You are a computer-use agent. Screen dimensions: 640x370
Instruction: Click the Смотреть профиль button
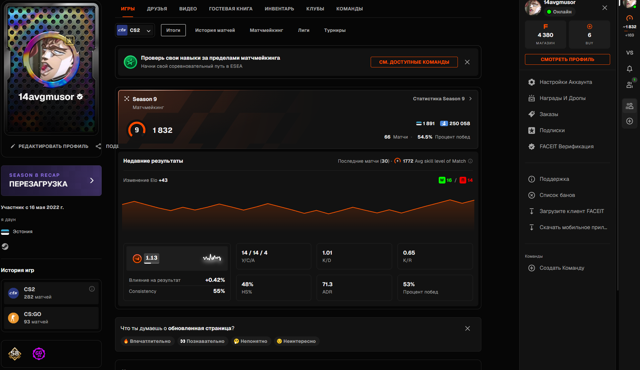[x=567, y=60]
